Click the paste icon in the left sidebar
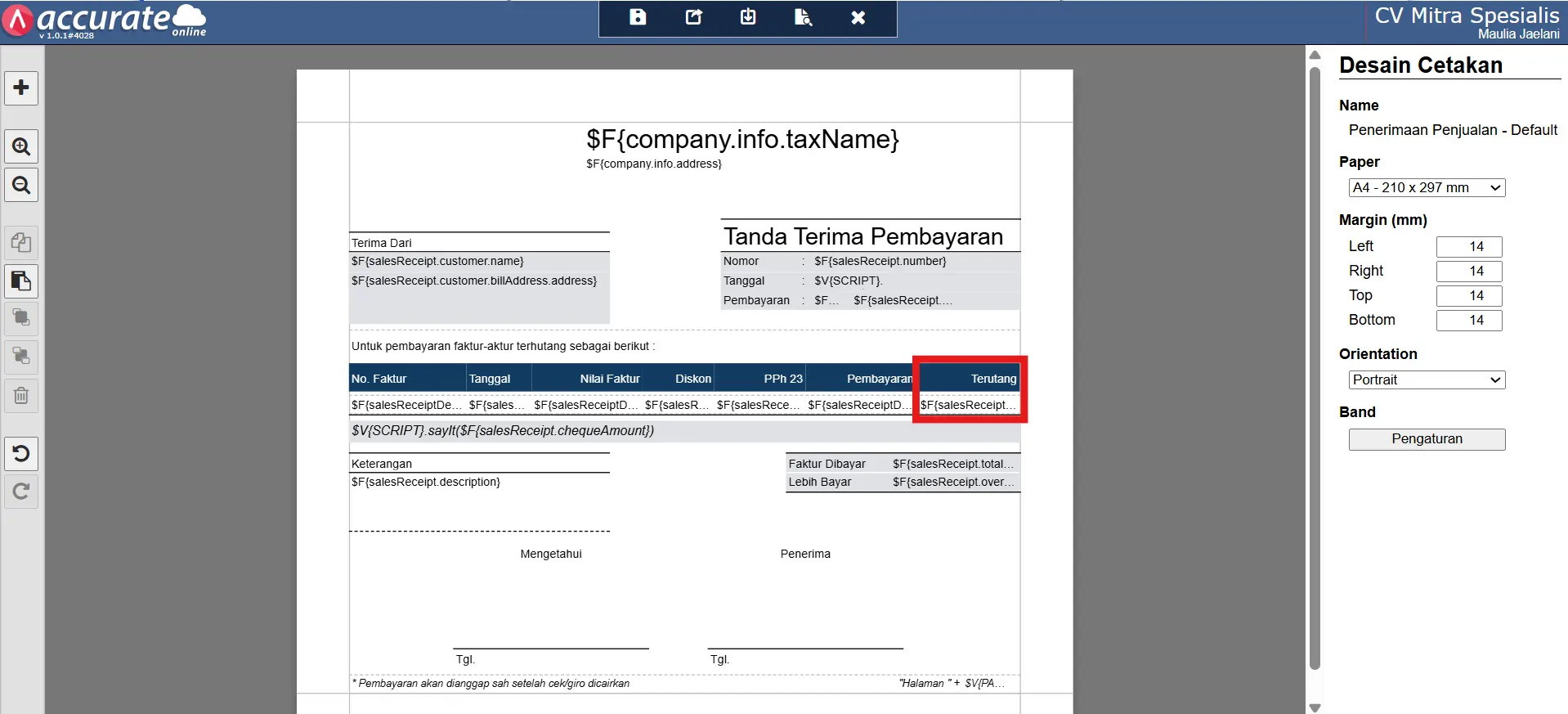 coord(21,281)
